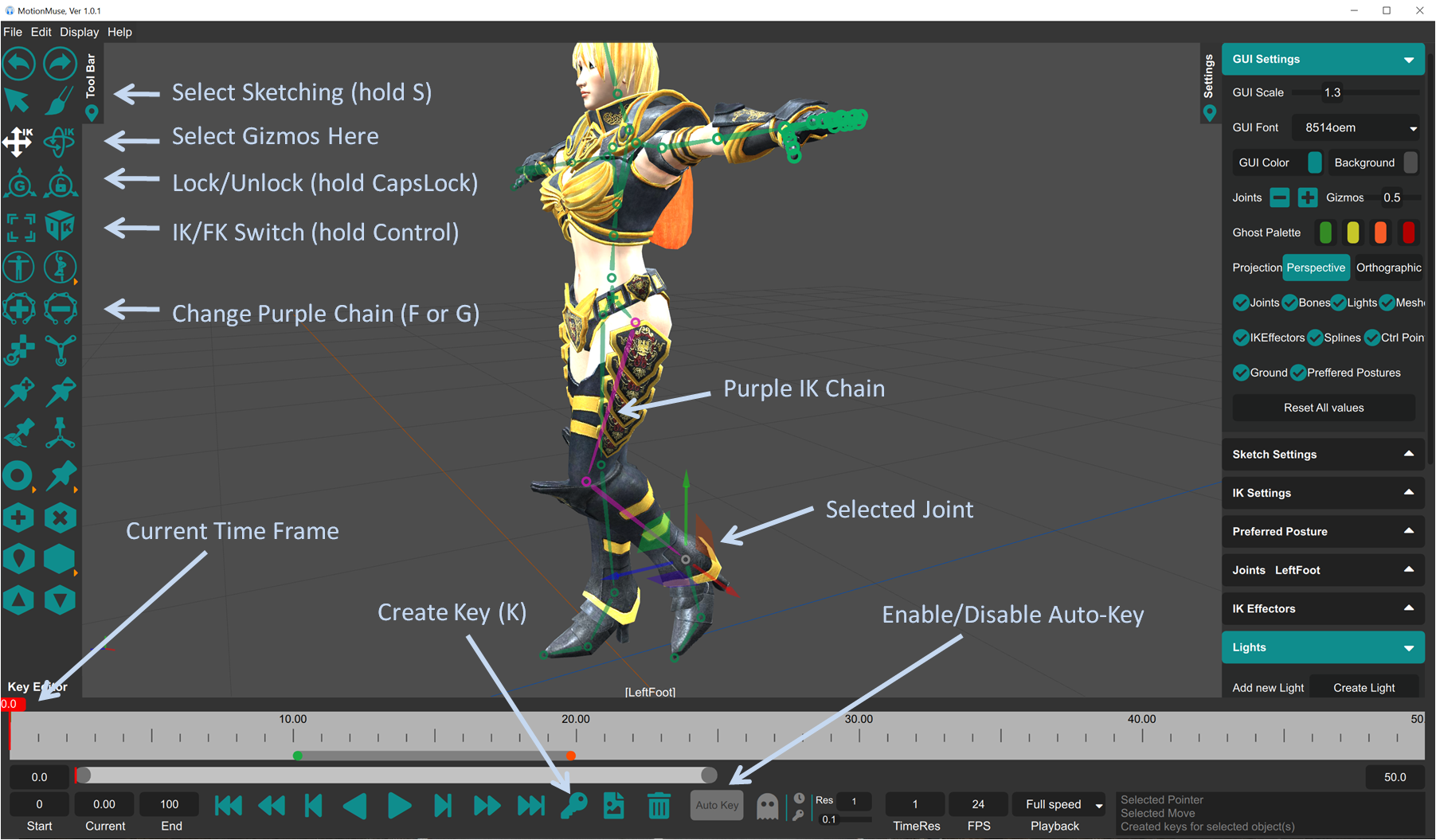Click the vertical Tool Bar tab
This screenshot has height=840, width=1436.
[91, 85]
